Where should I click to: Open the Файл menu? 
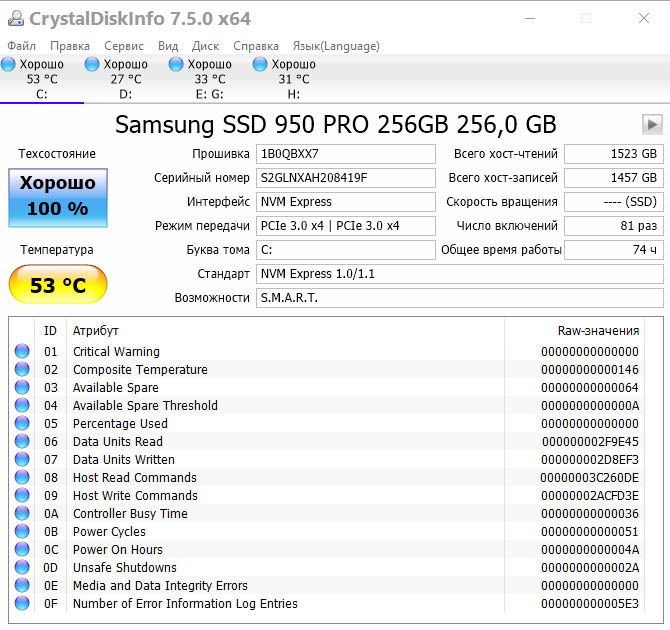click(x=21, y=46)
